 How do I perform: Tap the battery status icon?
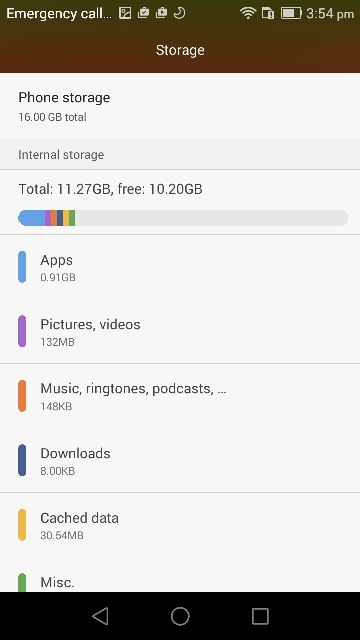pyautogui.click(x=291, y=13)
